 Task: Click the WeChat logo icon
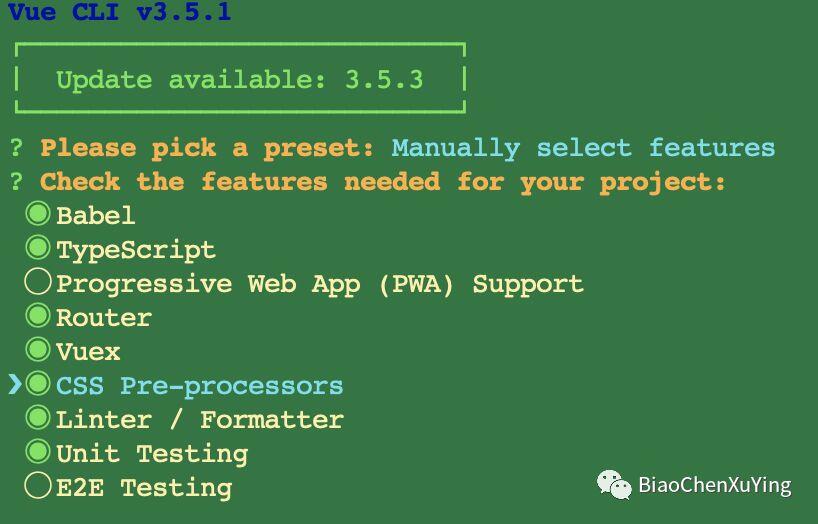pos(614,484)
